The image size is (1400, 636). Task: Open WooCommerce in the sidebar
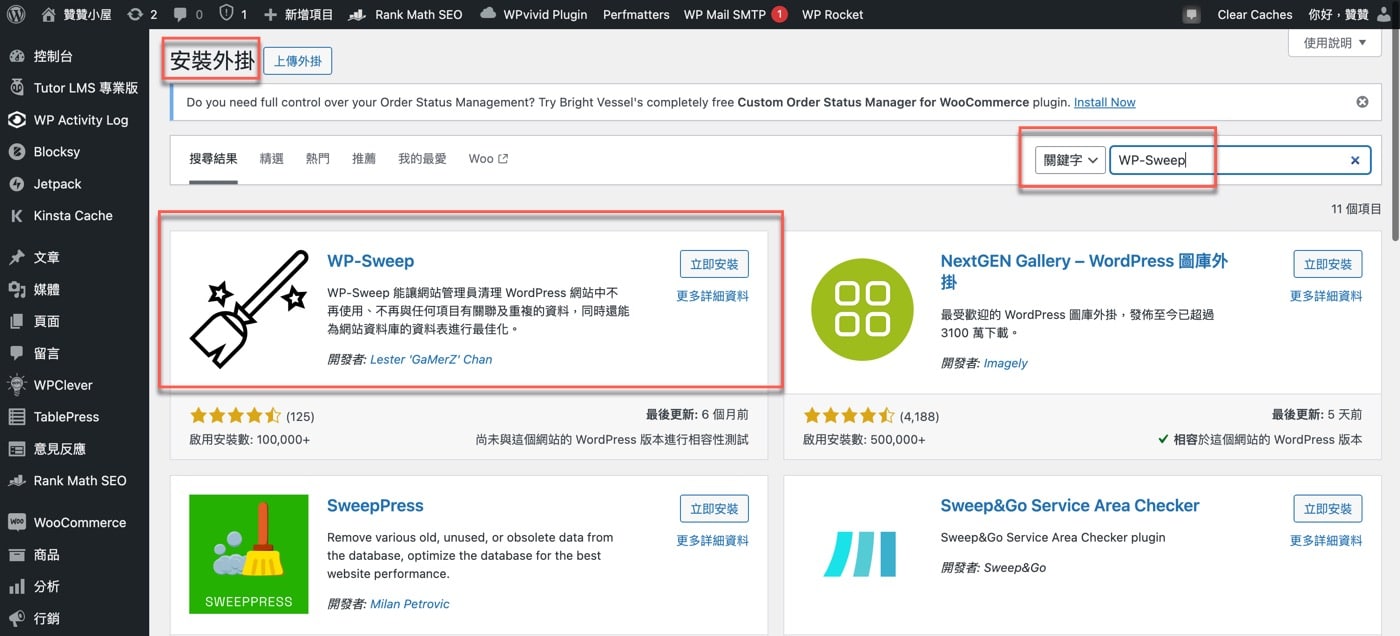tap(74, 522)
